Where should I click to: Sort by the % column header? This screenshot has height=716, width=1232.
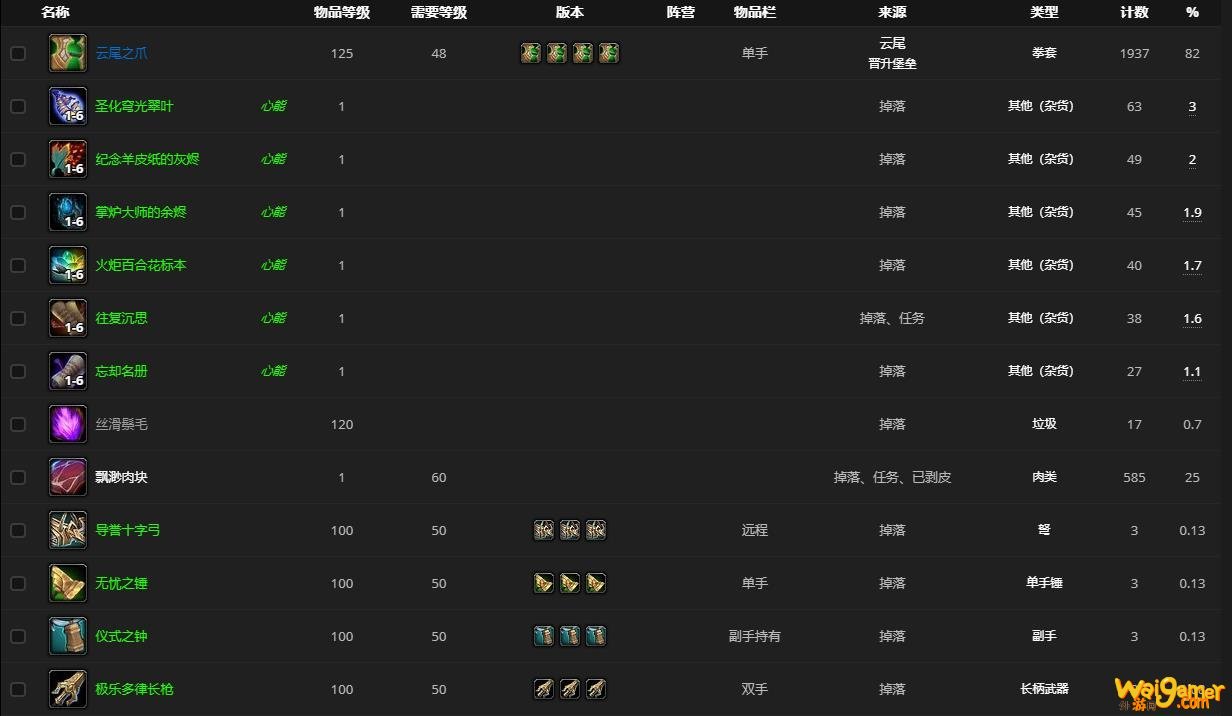[1192, 13]
